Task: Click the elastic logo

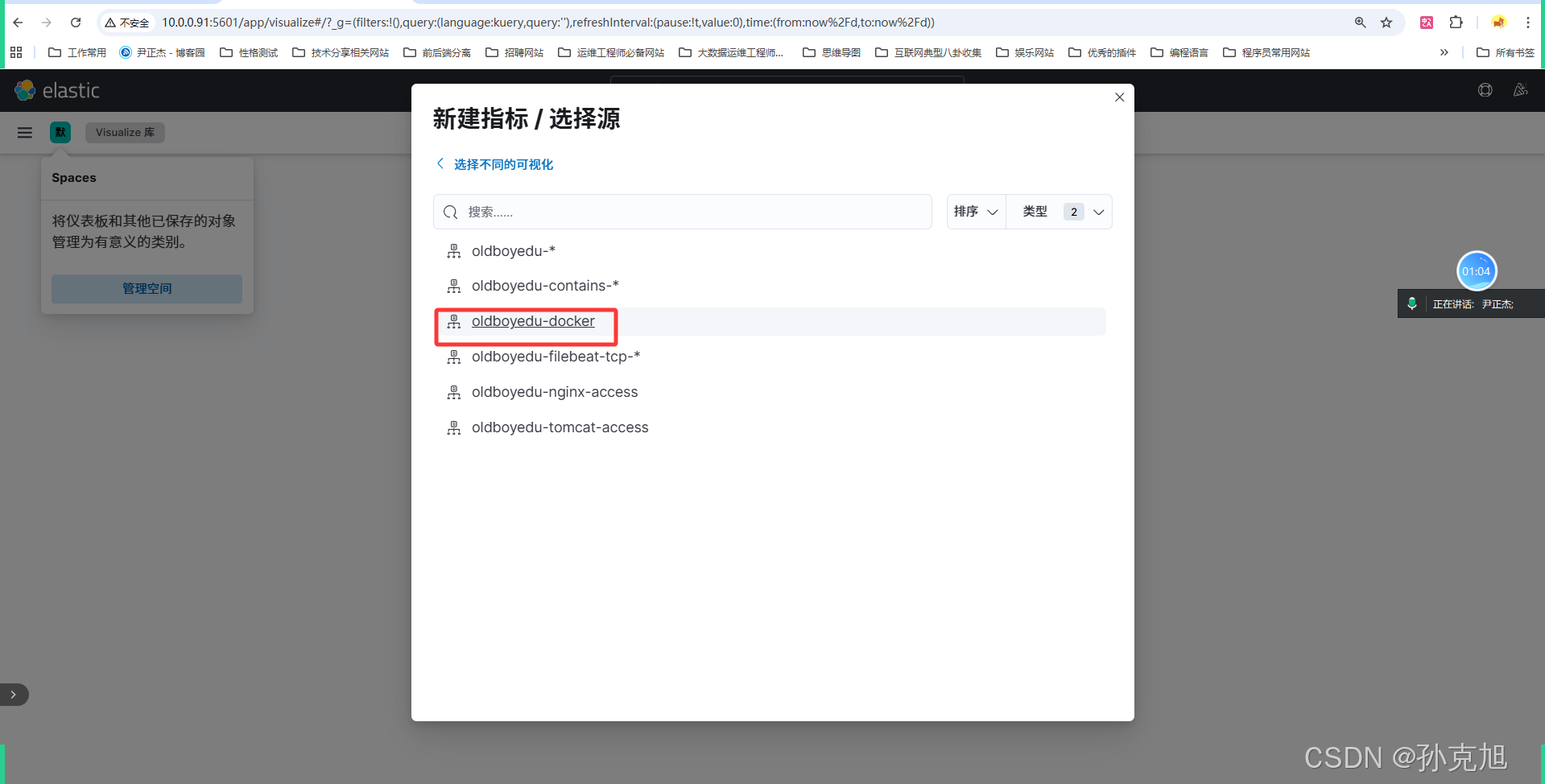Action: (x=57, y=90)
